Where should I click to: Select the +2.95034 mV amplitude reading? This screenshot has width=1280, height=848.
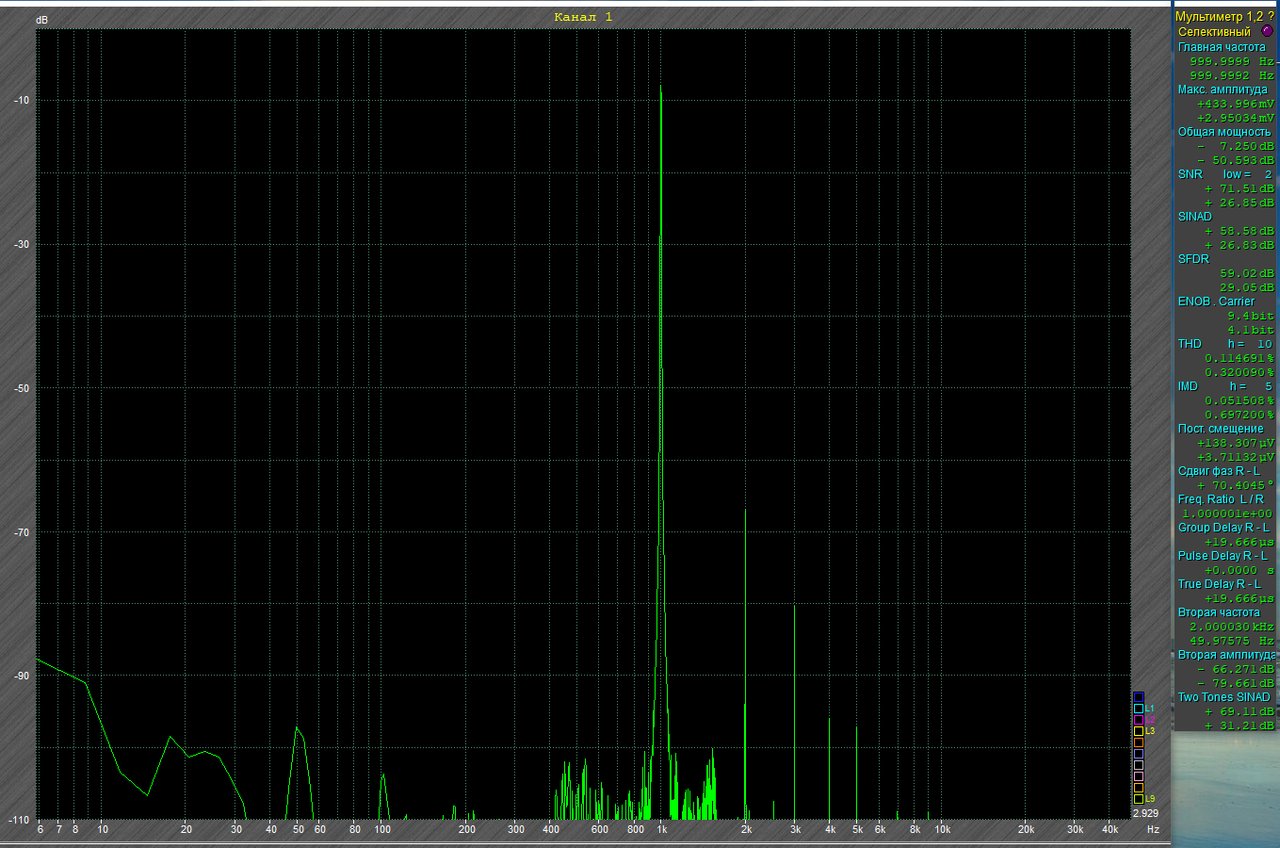point(1235,117)
